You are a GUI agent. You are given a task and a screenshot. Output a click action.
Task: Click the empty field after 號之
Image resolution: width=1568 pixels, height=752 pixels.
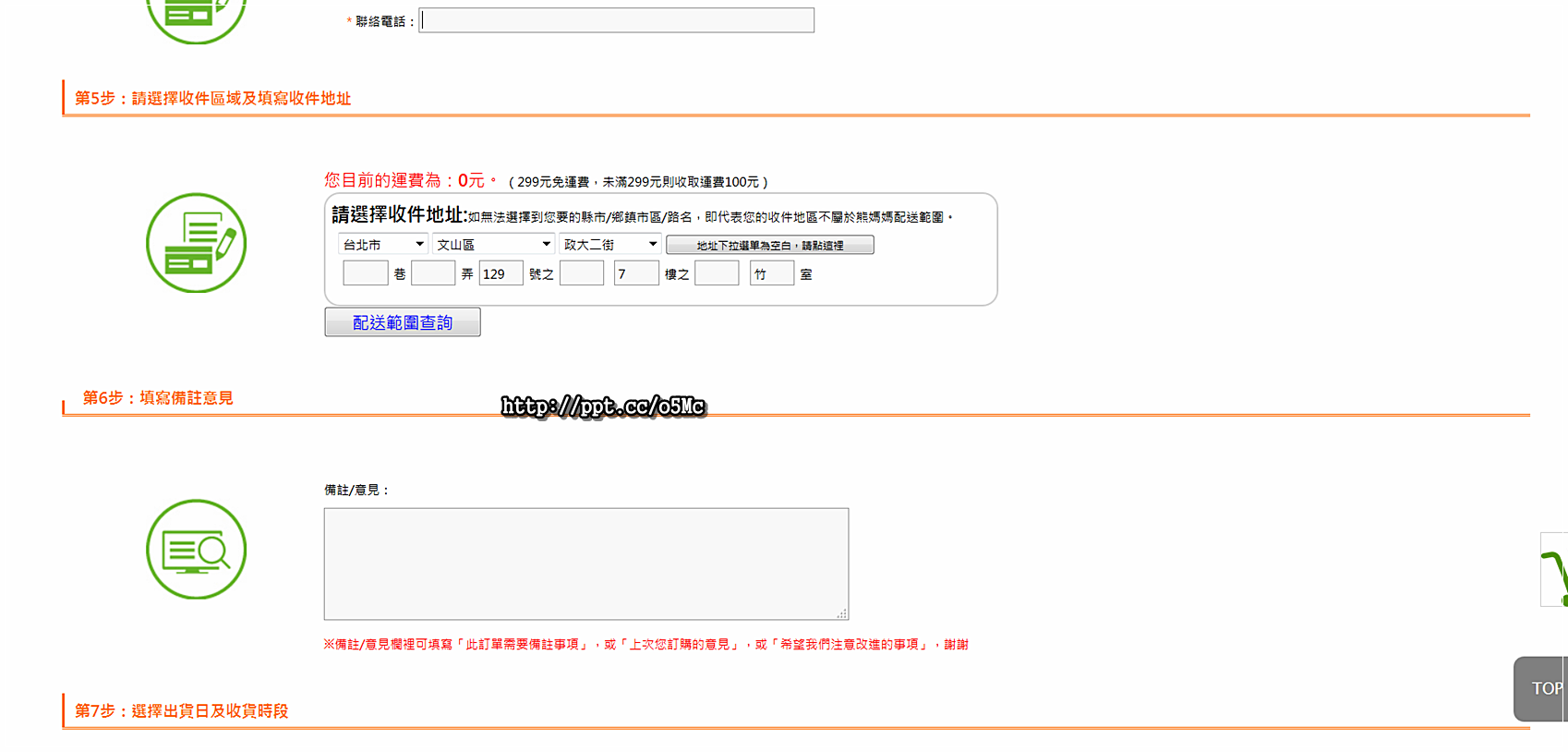click(x=582, y=273)
